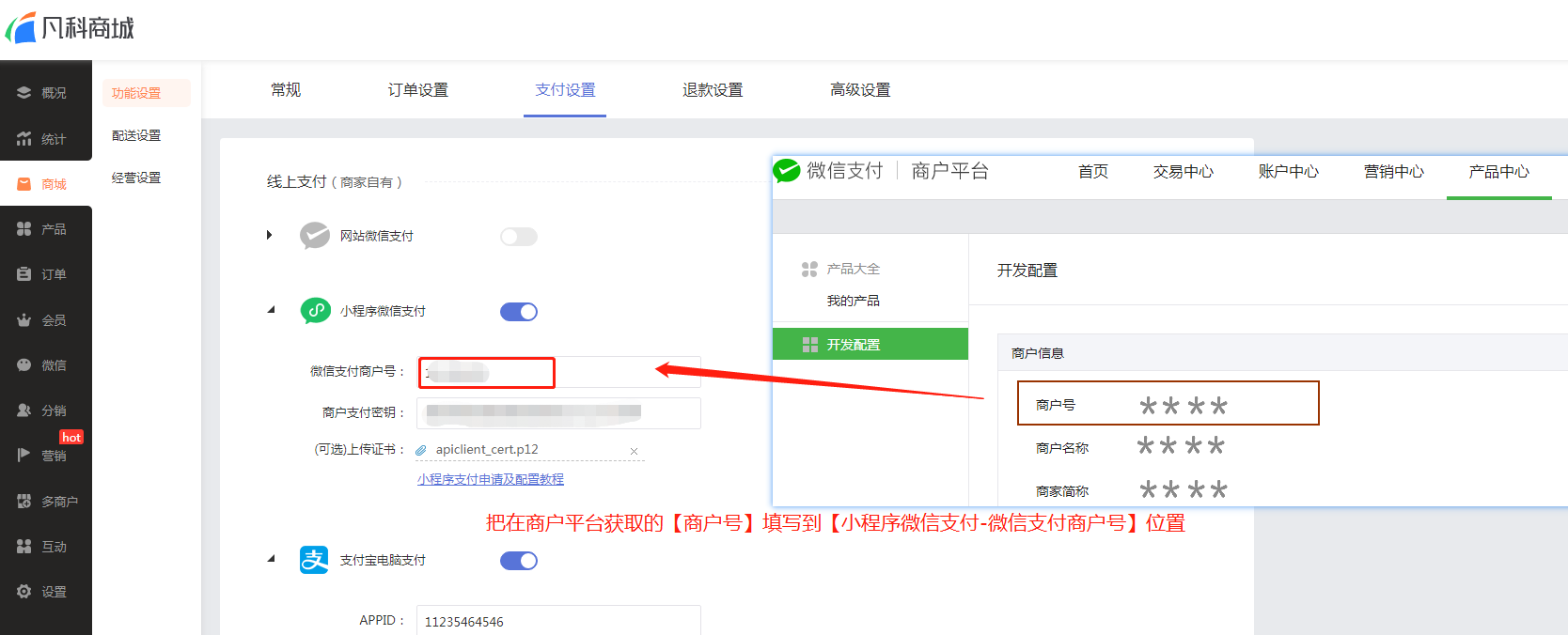Click the hot badge on 营销
The image size is (1568, 635).
tap(71, 437)
